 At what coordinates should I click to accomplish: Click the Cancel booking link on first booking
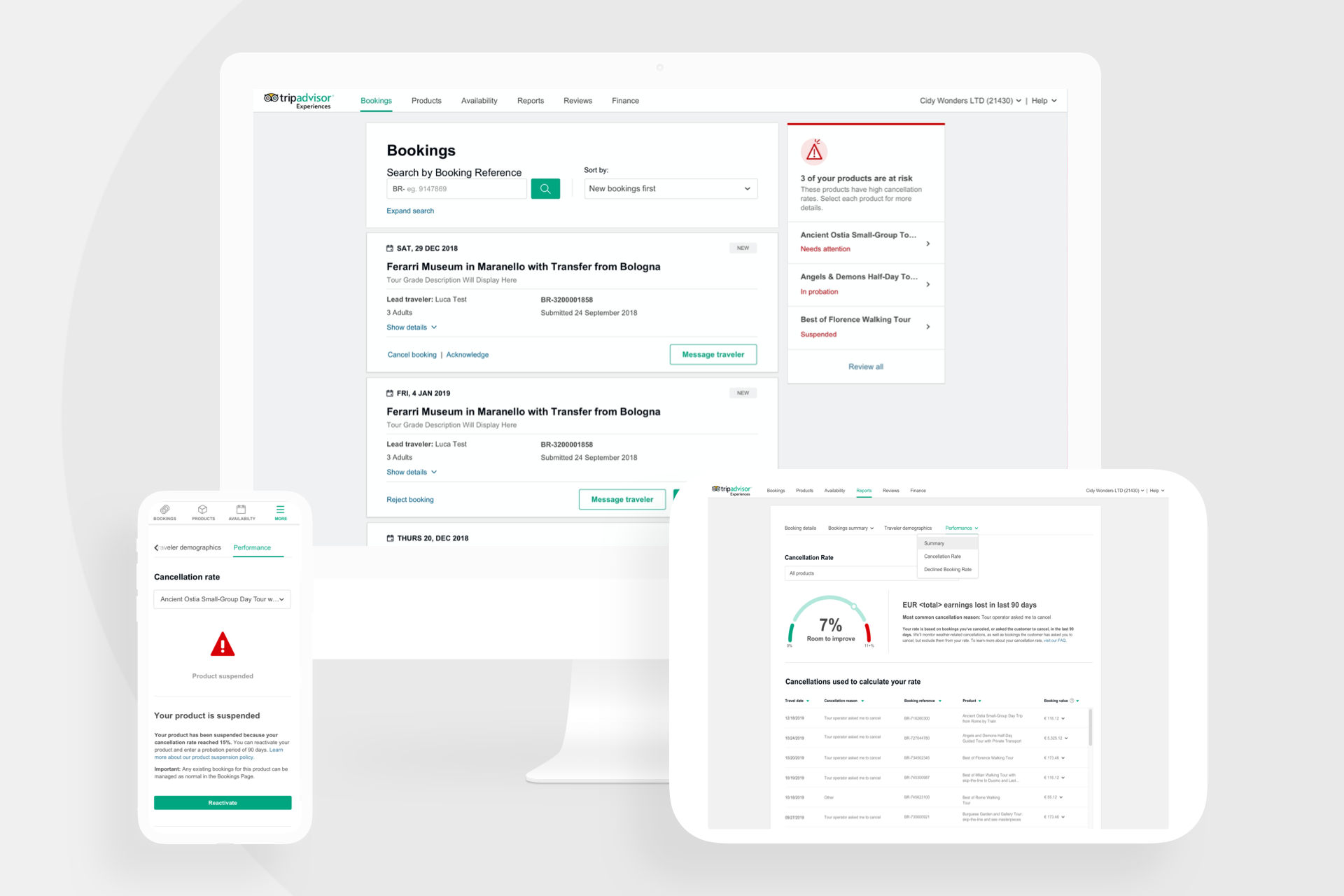click(410, 354)
